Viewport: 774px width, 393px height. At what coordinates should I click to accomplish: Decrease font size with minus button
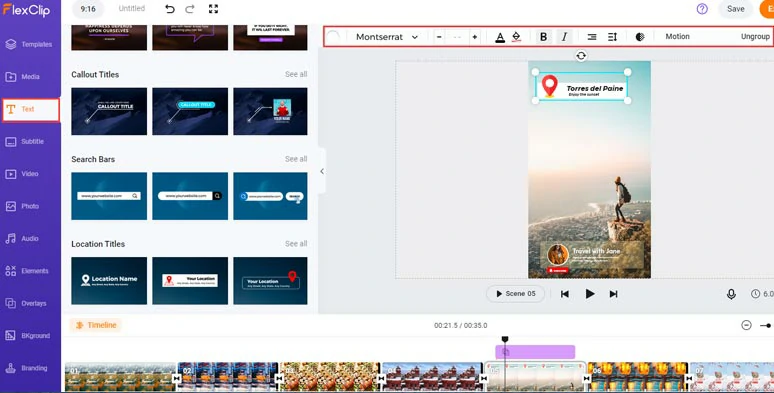(439, 37)
